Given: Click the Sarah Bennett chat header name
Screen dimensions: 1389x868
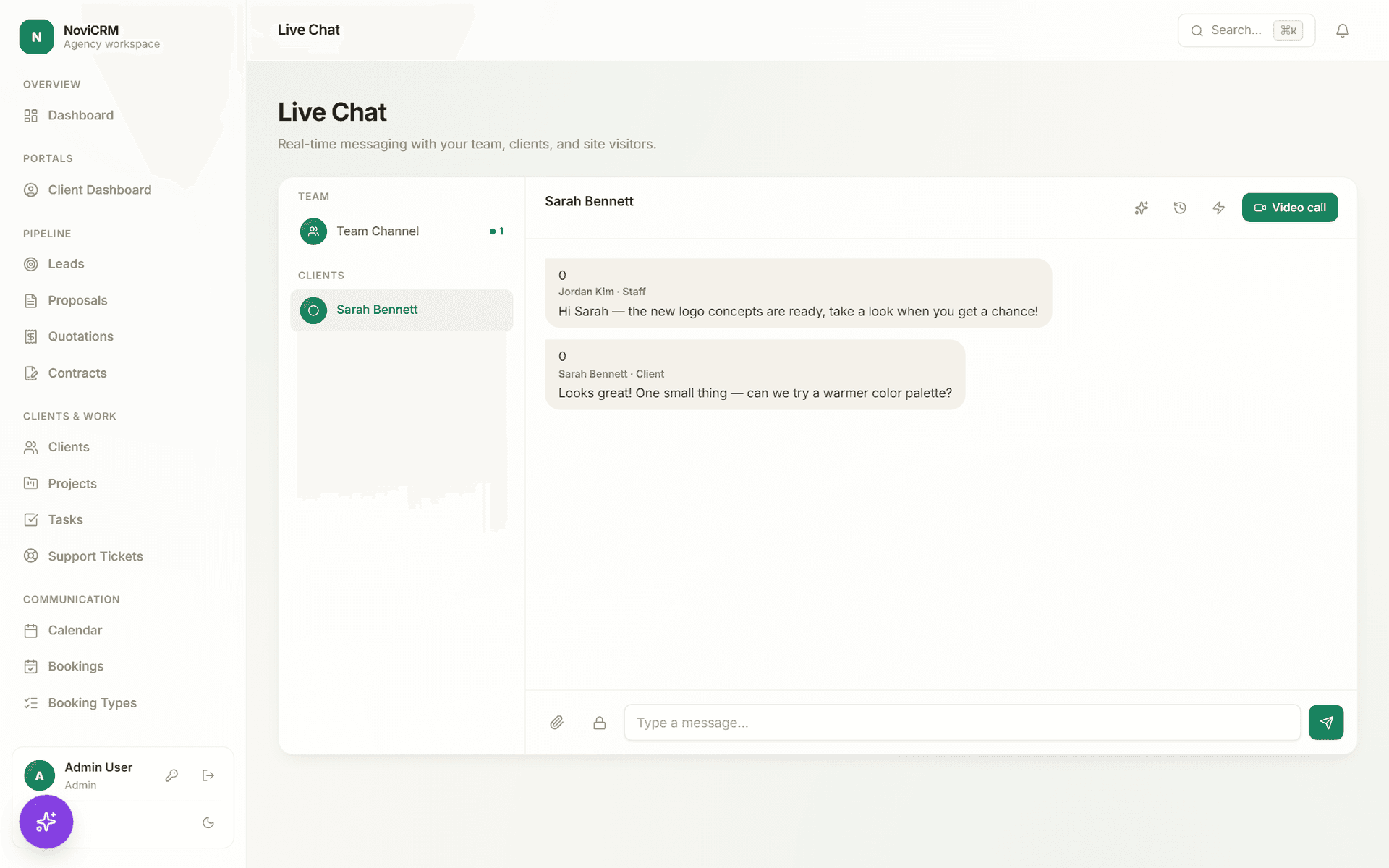Looking at the screenshot, I should pos(589,202).
